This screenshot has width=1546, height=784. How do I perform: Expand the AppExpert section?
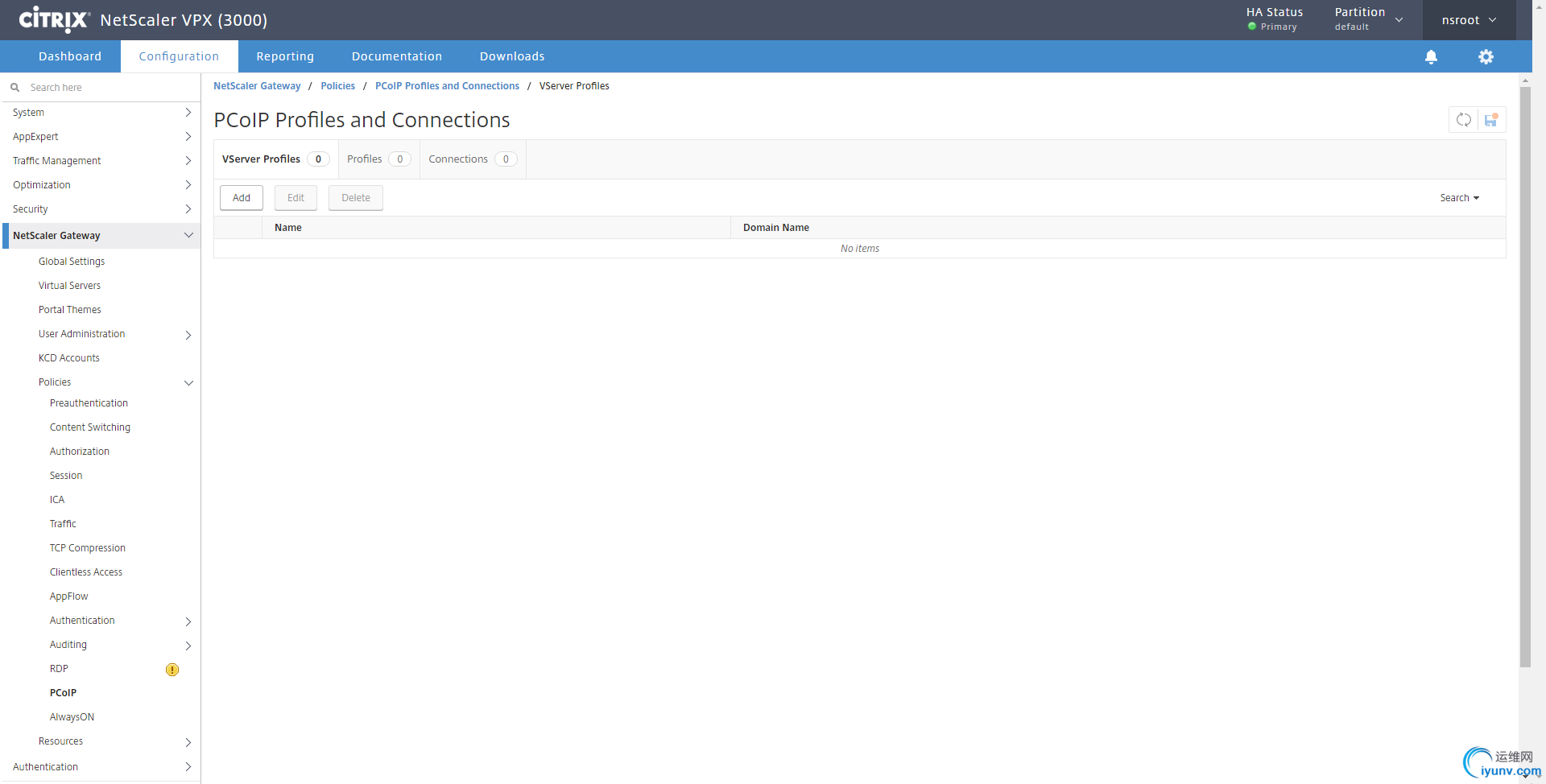point(188,137)
